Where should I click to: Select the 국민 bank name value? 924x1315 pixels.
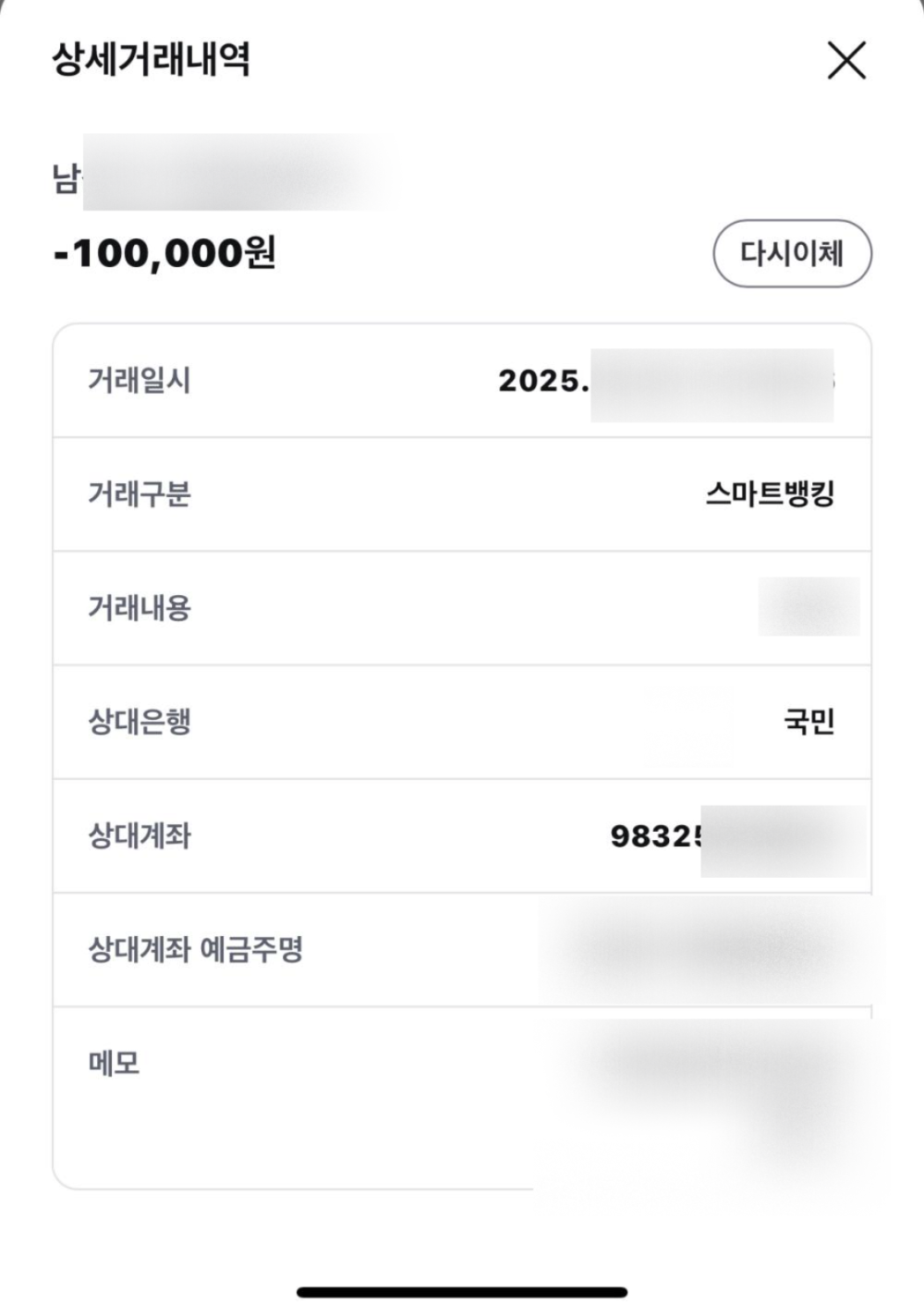coord(808,722)
